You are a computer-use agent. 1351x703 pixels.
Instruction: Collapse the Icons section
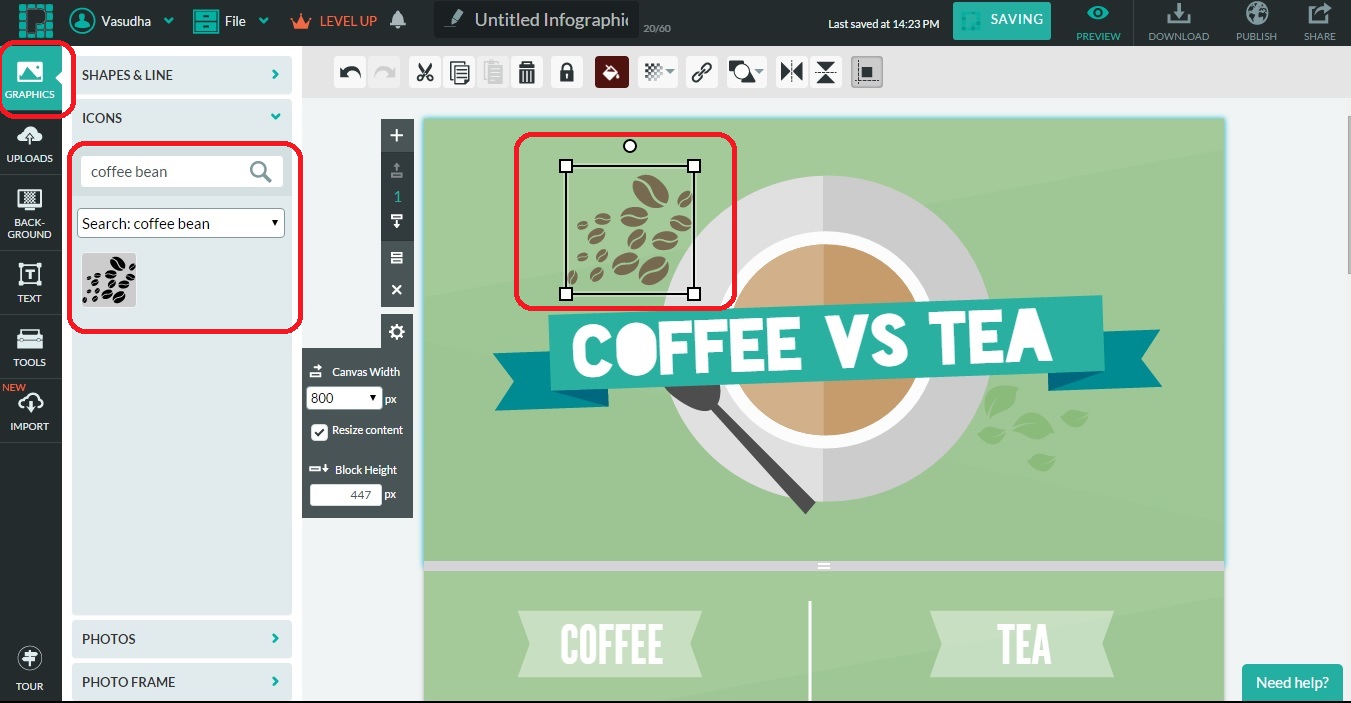tap(182, 118)
